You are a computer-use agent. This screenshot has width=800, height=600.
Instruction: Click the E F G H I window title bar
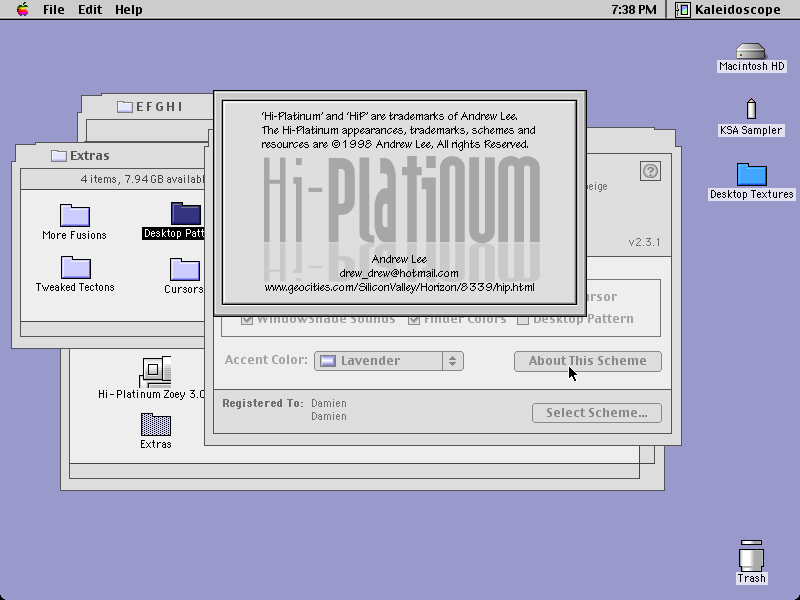coord(148,107)
